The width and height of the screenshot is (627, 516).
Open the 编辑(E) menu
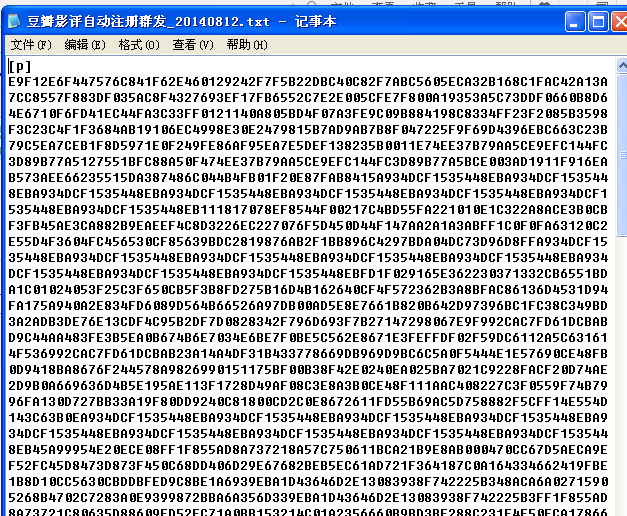pyautogui.click(x=85, y=45)
